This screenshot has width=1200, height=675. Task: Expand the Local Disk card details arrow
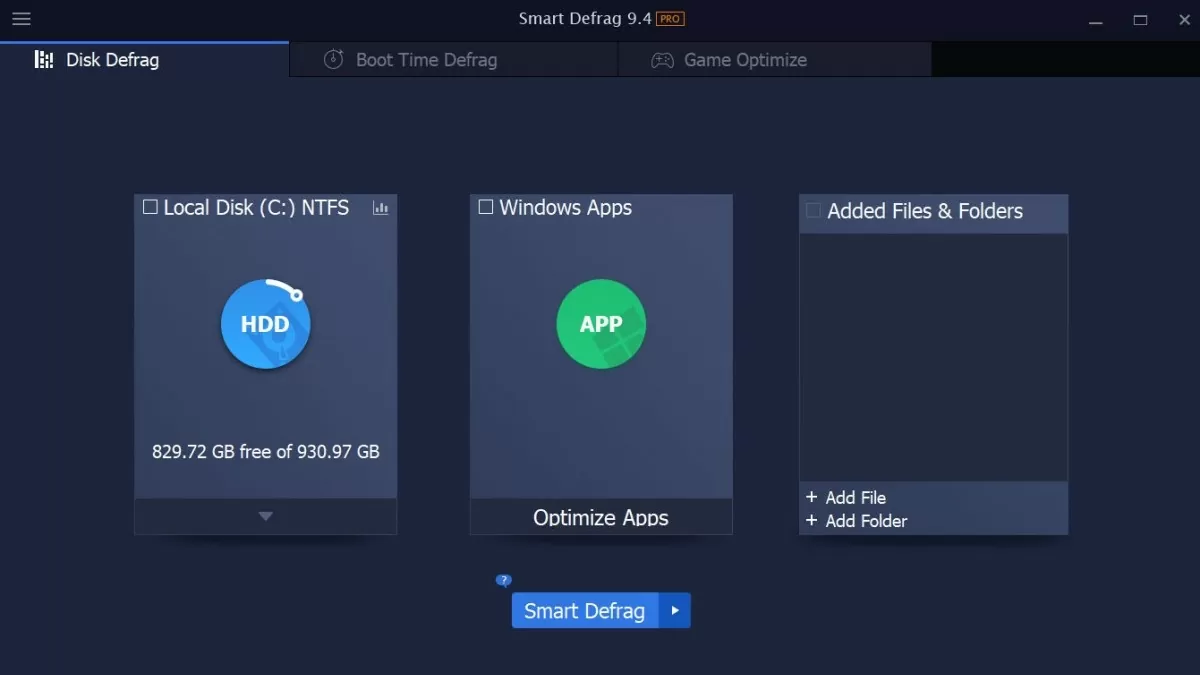coord(265,516)
